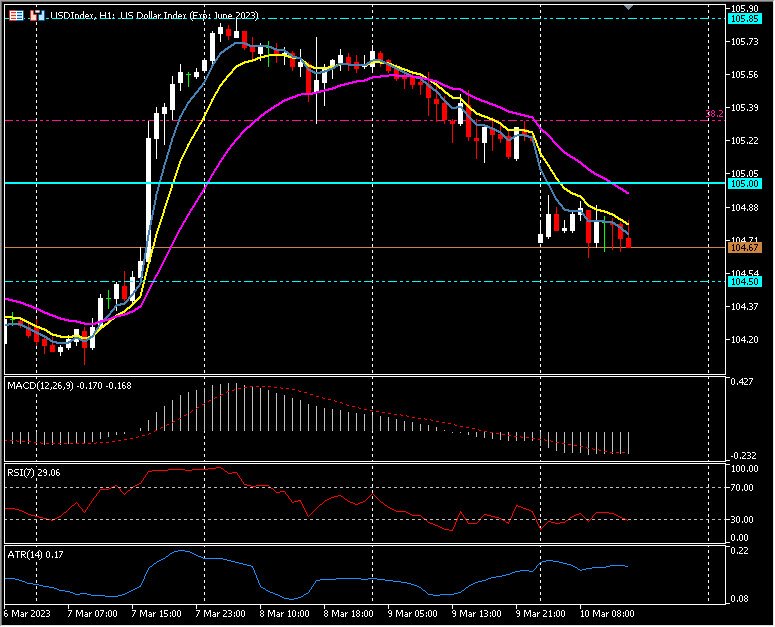Click the MACD scale value 0.427
775x627 pixels.
tap(743, 382)
